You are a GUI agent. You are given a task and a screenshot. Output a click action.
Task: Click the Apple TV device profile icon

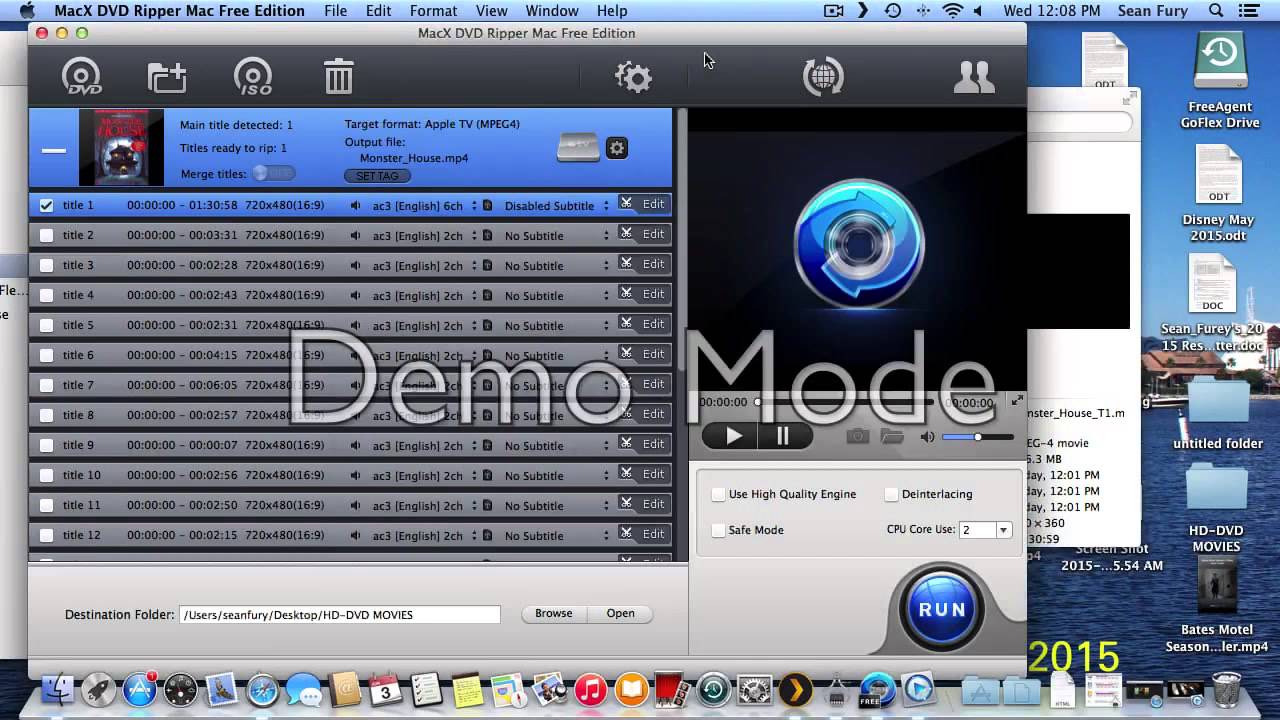point(578,148)
